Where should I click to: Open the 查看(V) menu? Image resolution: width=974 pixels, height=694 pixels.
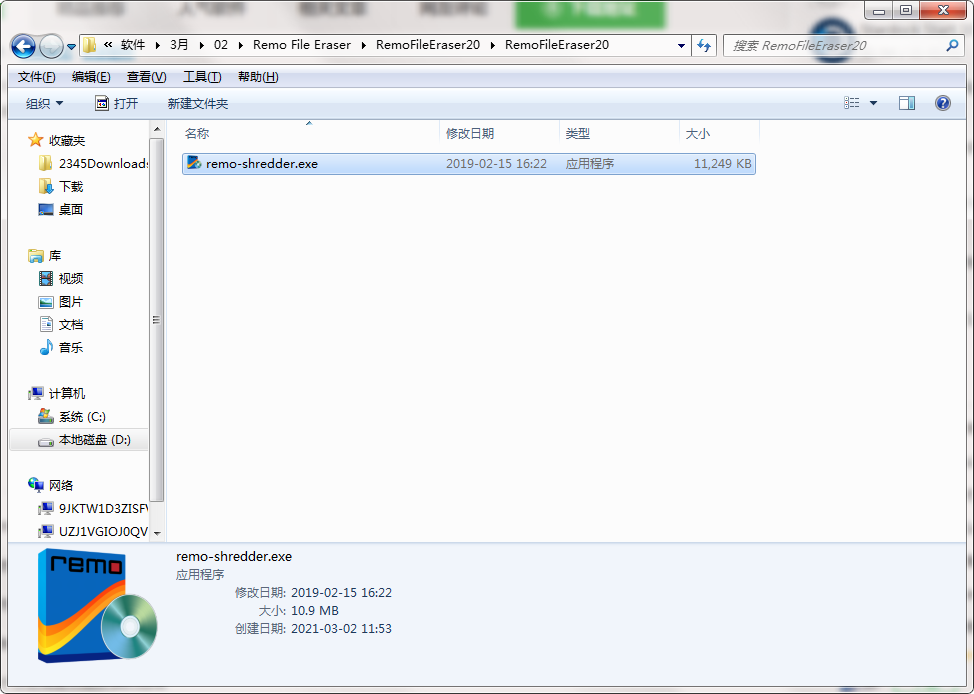tap(146, 76)
